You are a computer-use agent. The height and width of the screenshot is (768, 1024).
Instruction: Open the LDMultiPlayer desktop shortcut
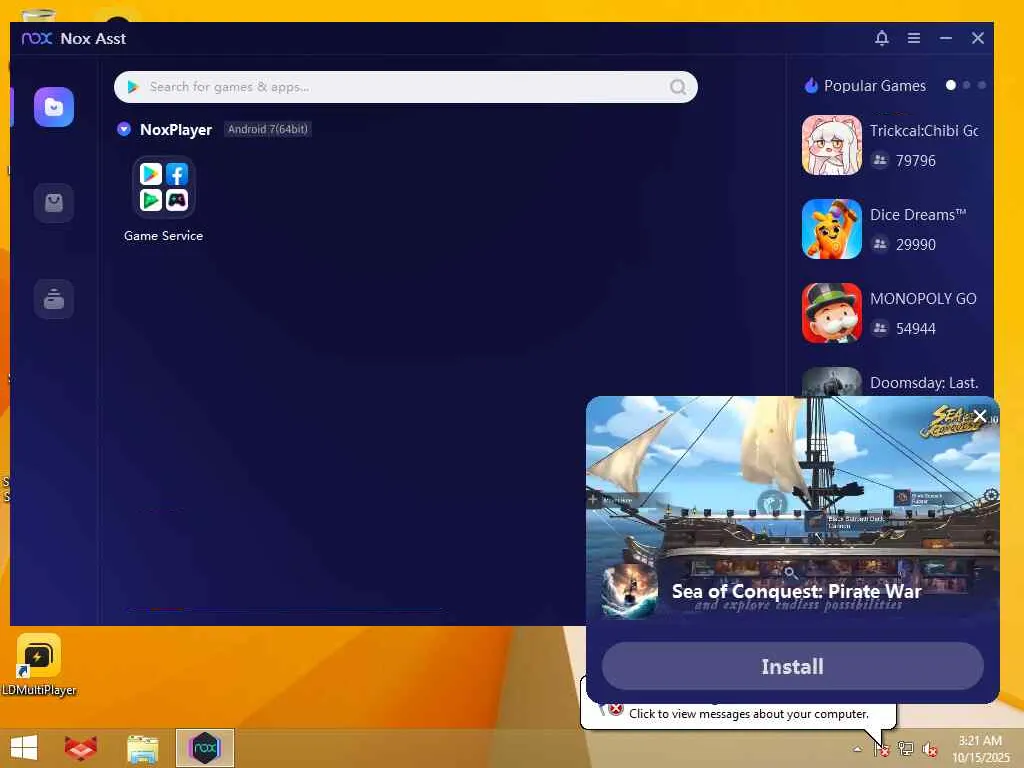pos(39,664)
